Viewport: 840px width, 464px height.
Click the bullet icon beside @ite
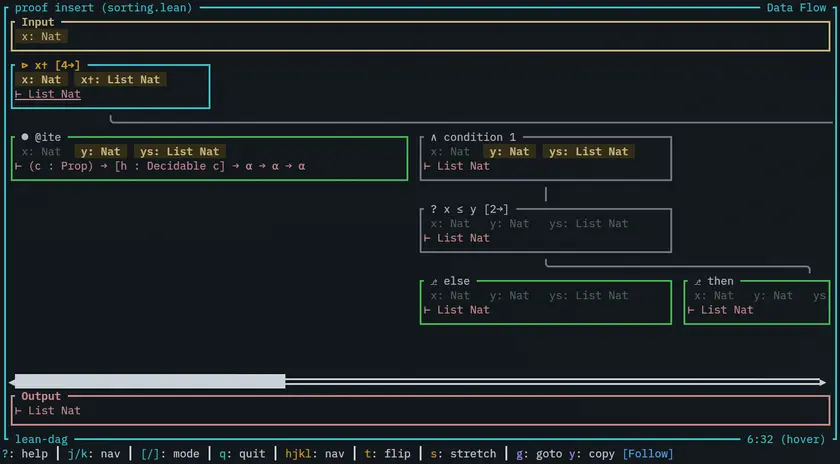(25, 137)
